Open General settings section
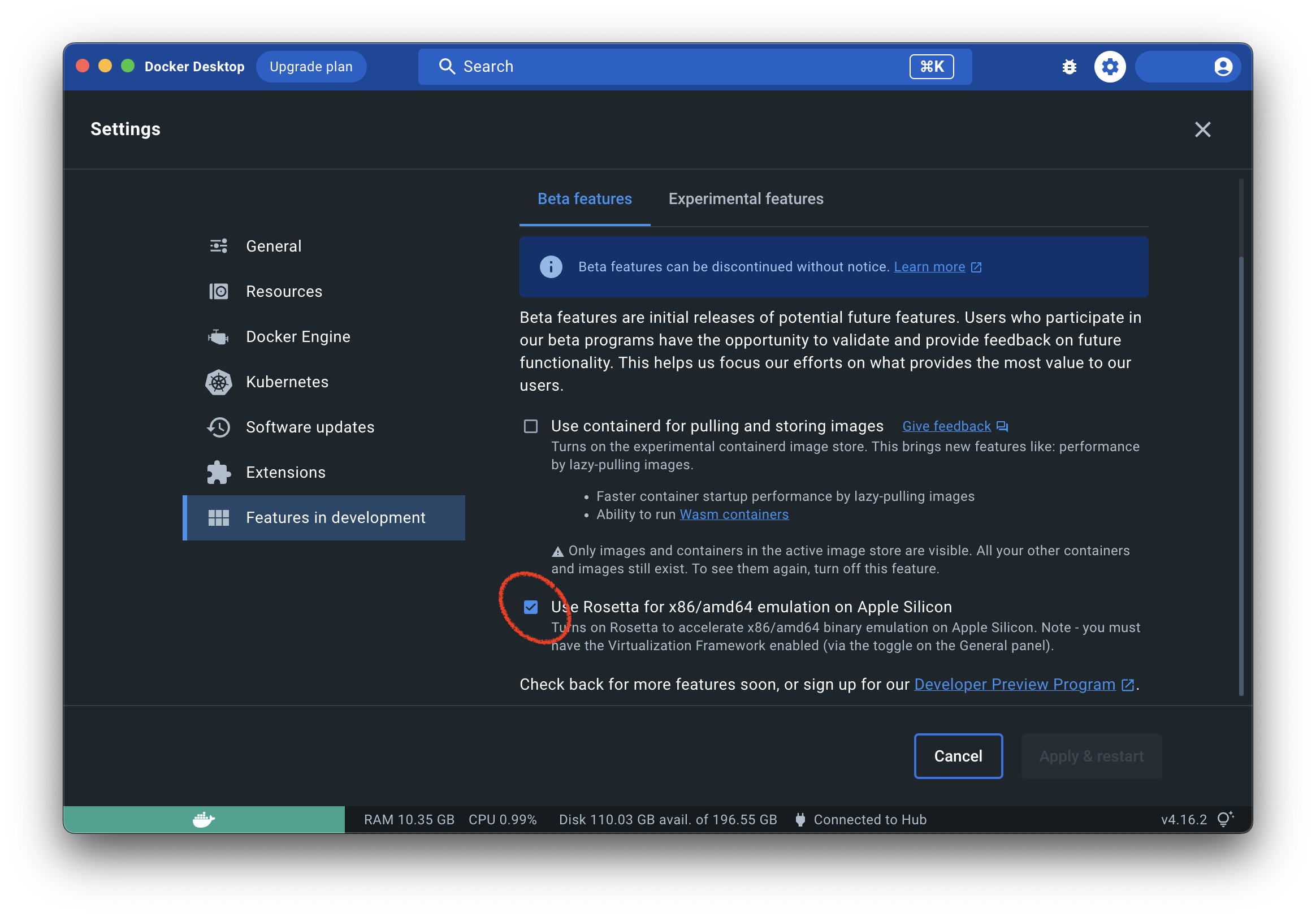Viewport: 1316px width, 917px height. point(274,246)
